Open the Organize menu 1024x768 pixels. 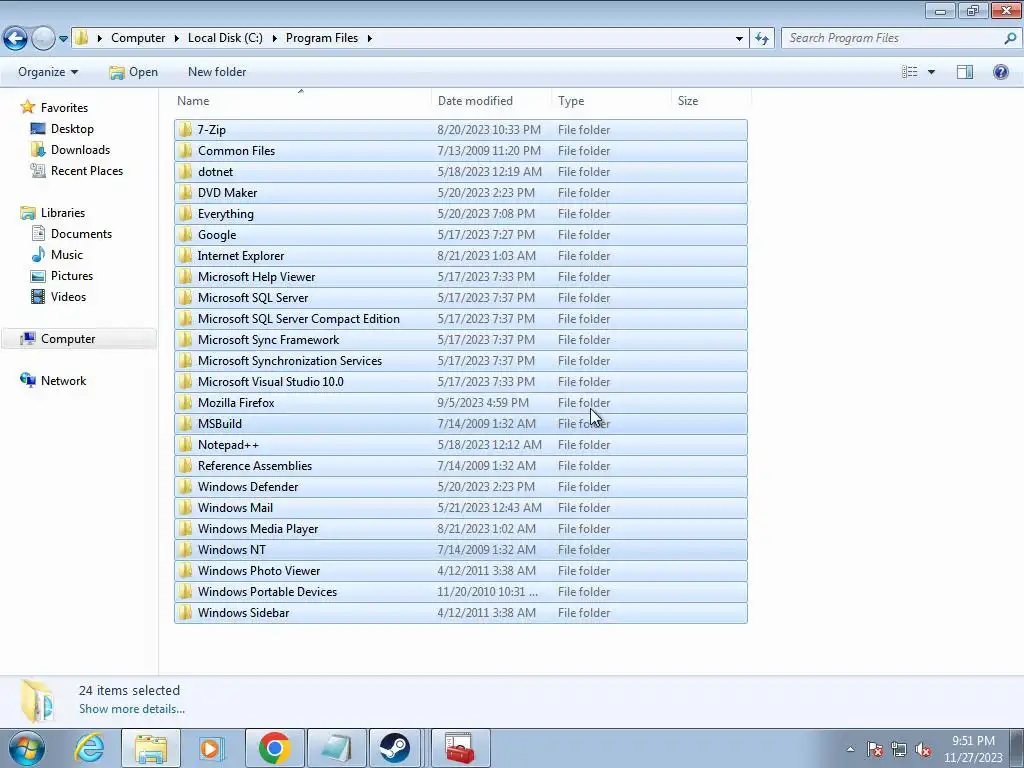pyautogui.click(x=48, y=72)
